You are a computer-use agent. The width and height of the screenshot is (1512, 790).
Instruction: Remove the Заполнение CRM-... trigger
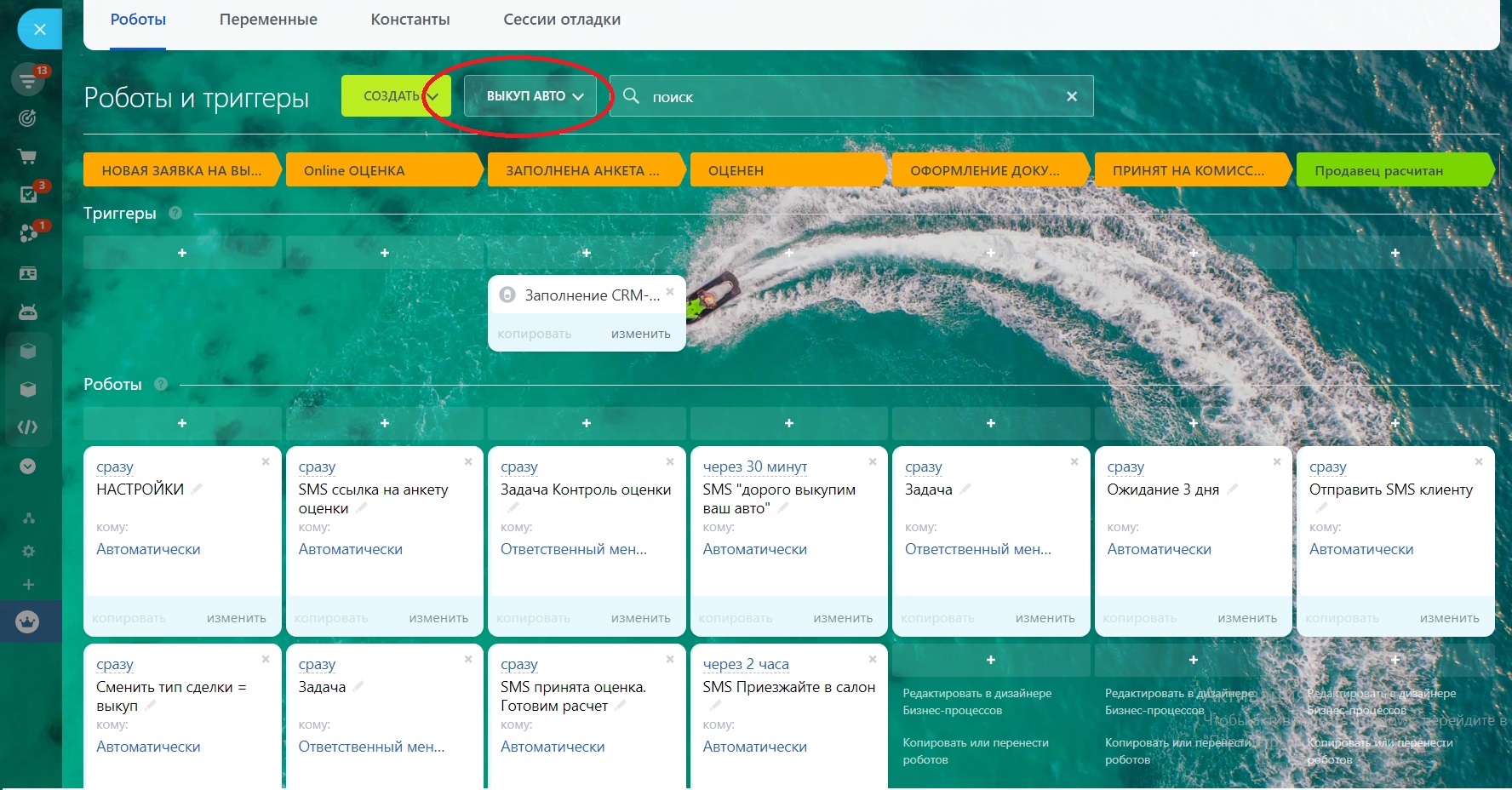point(670,292)
